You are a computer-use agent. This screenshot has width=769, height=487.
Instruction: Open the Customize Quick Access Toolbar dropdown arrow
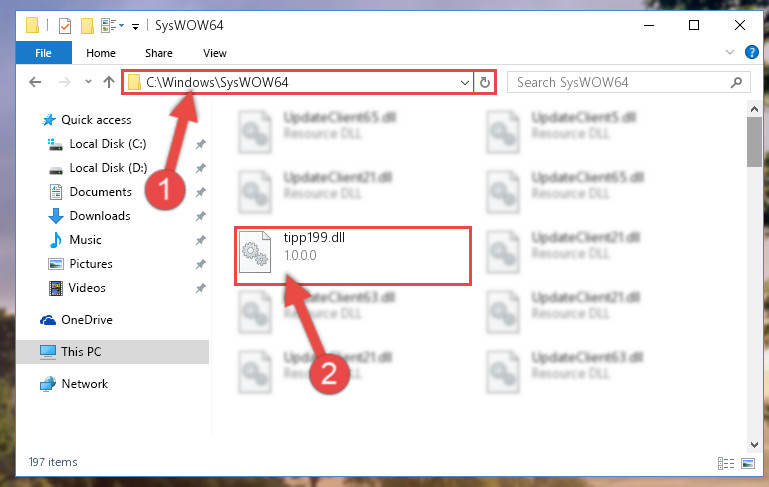pos(135,26)
